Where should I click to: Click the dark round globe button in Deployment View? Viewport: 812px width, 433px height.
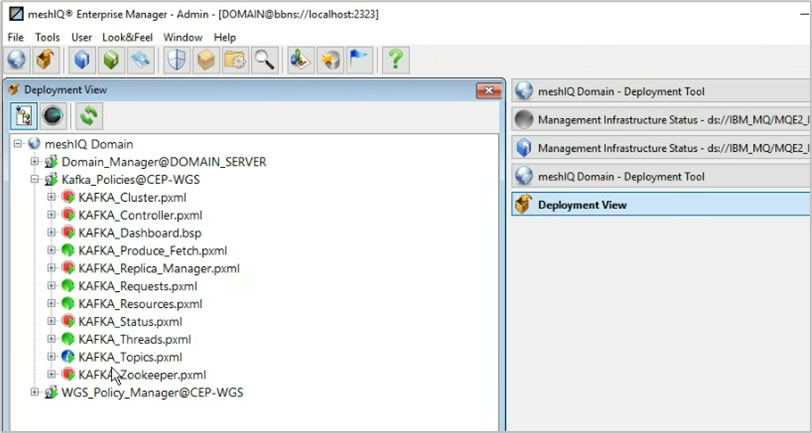[53, 116]
